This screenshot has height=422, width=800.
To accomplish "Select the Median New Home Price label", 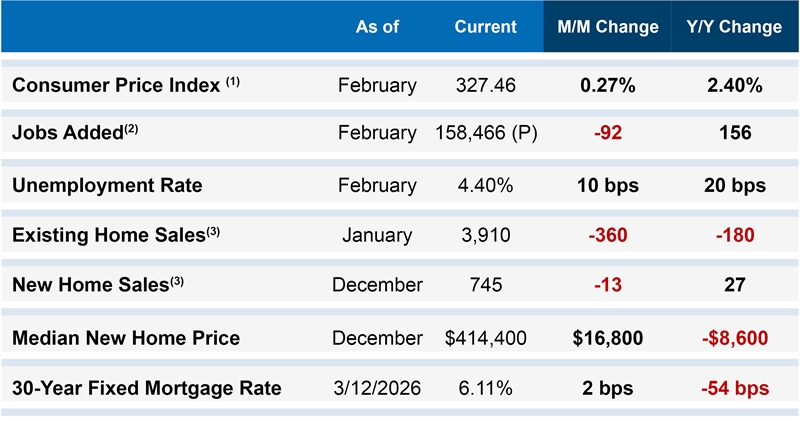I will pos(126,338).
